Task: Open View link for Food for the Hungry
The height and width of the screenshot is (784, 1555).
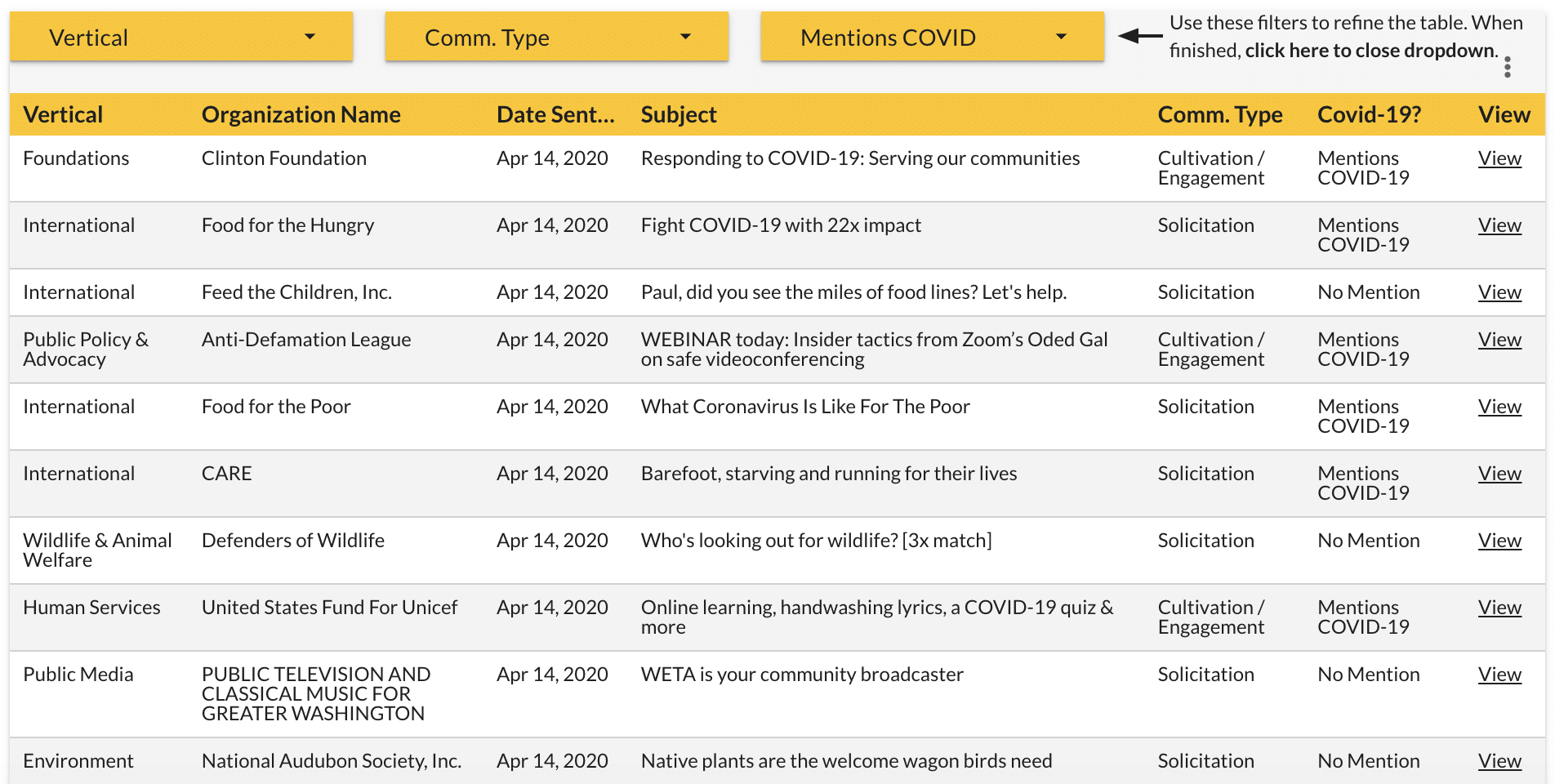Action: (x=1499, y=225)
